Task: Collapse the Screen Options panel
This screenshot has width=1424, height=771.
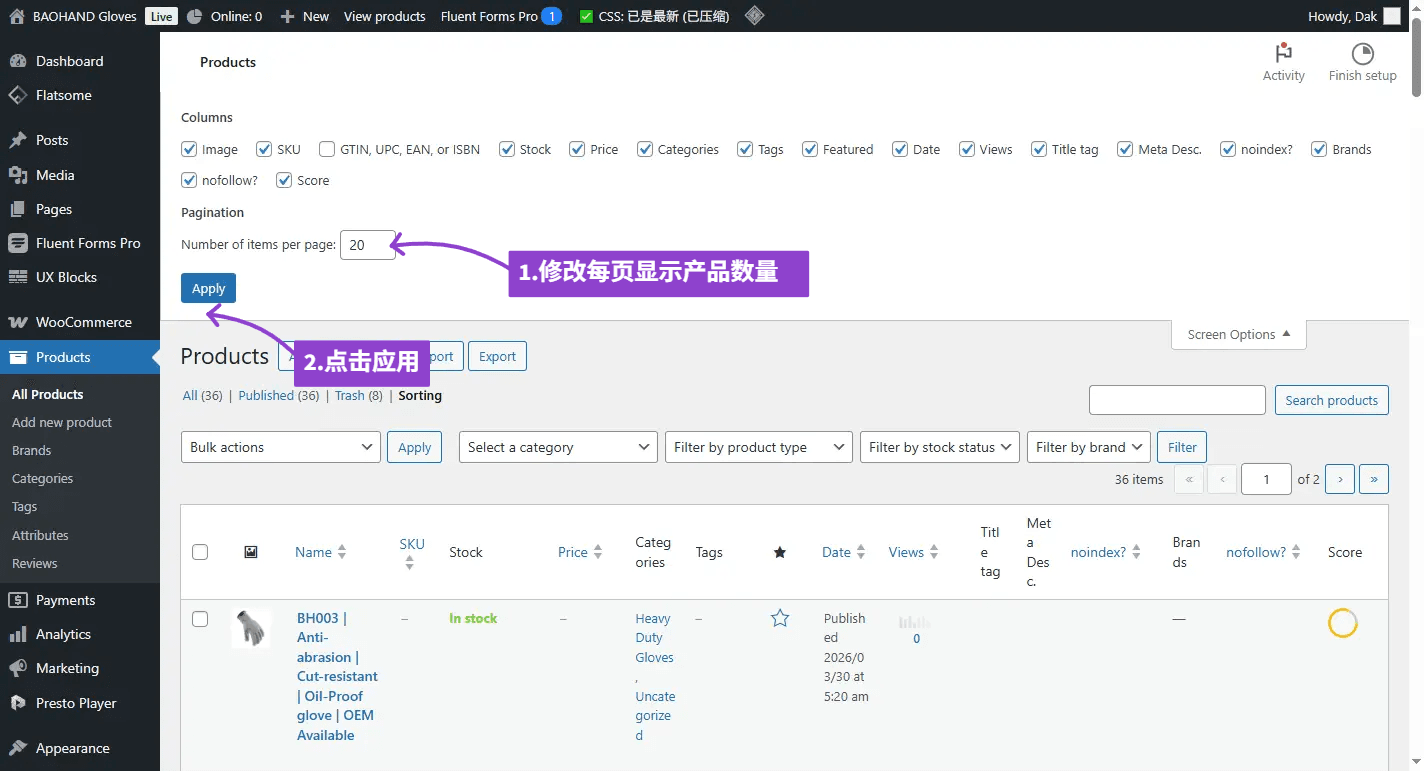Action: pos(1238,335)
